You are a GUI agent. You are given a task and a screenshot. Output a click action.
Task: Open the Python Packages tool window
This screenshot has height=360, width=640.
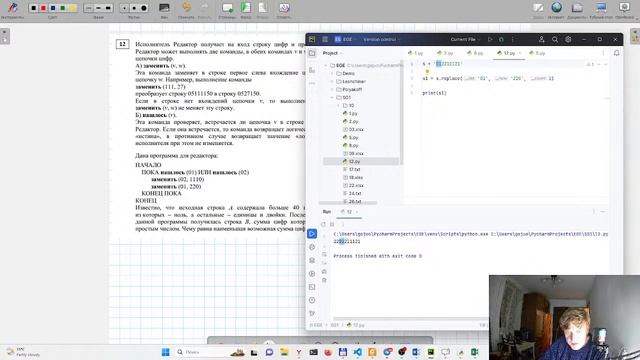click(312, 260)
